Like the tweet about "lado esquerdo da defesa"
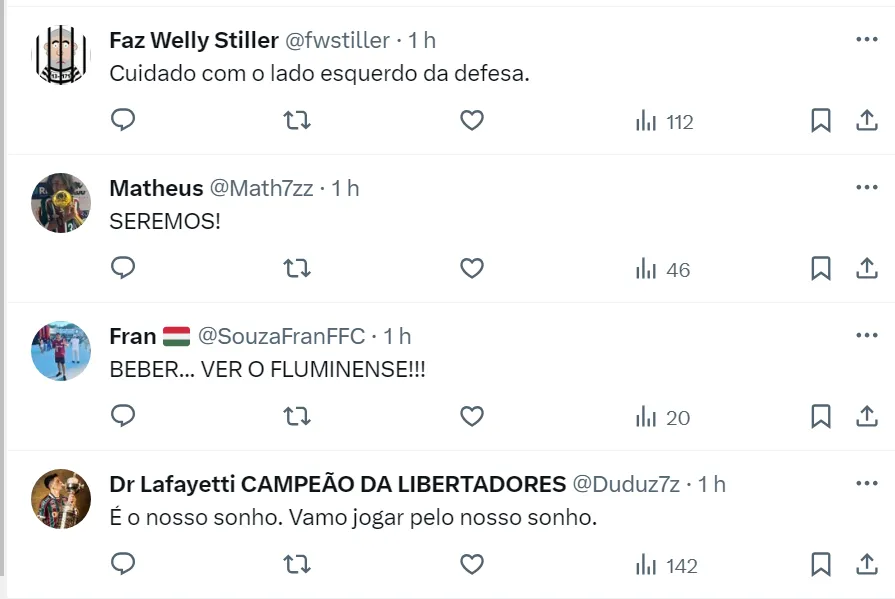The height and width of the screenshot is (599, 895). click(x=472, y=121)
